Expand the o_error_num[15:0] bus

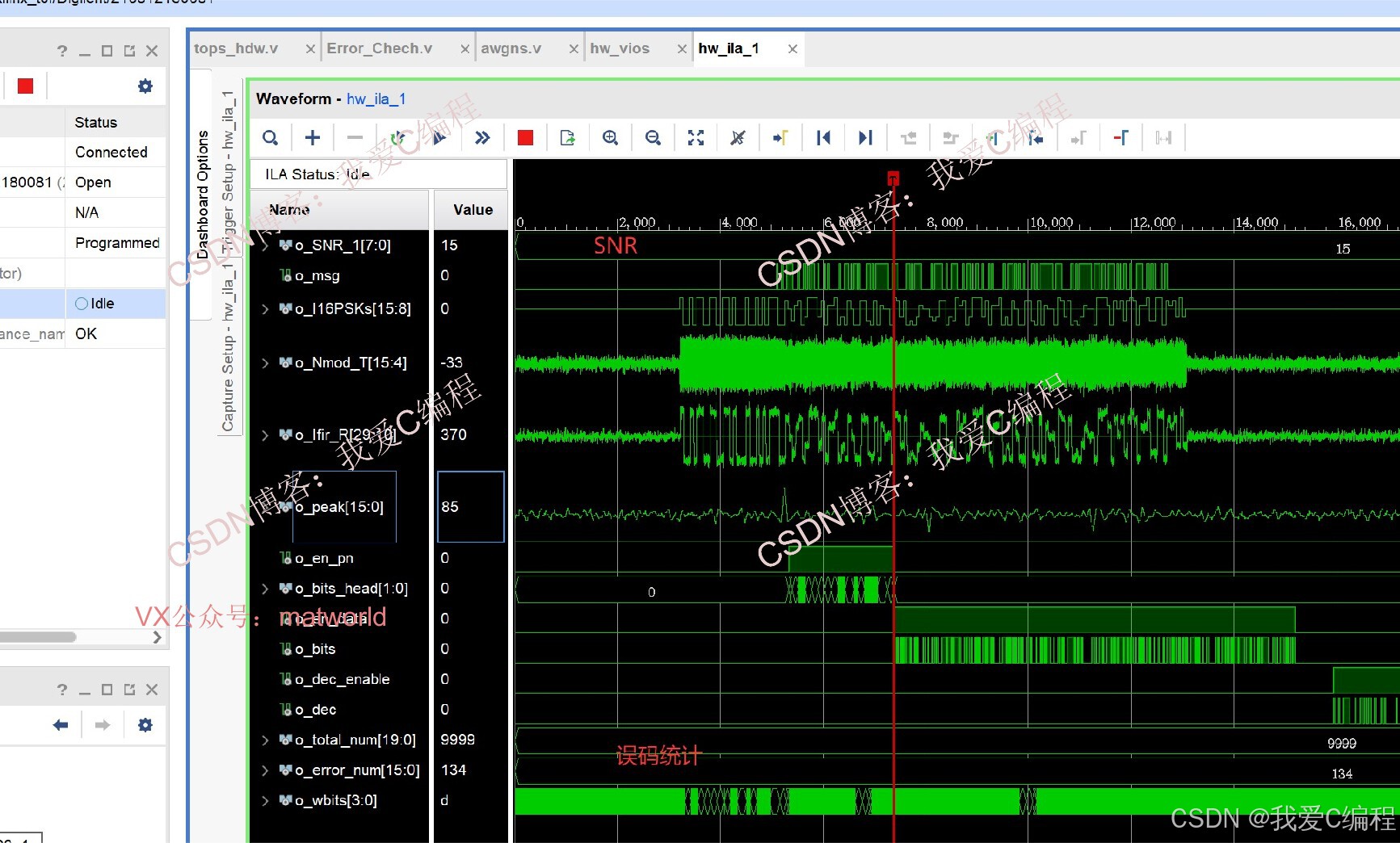[x=265, y=770]
